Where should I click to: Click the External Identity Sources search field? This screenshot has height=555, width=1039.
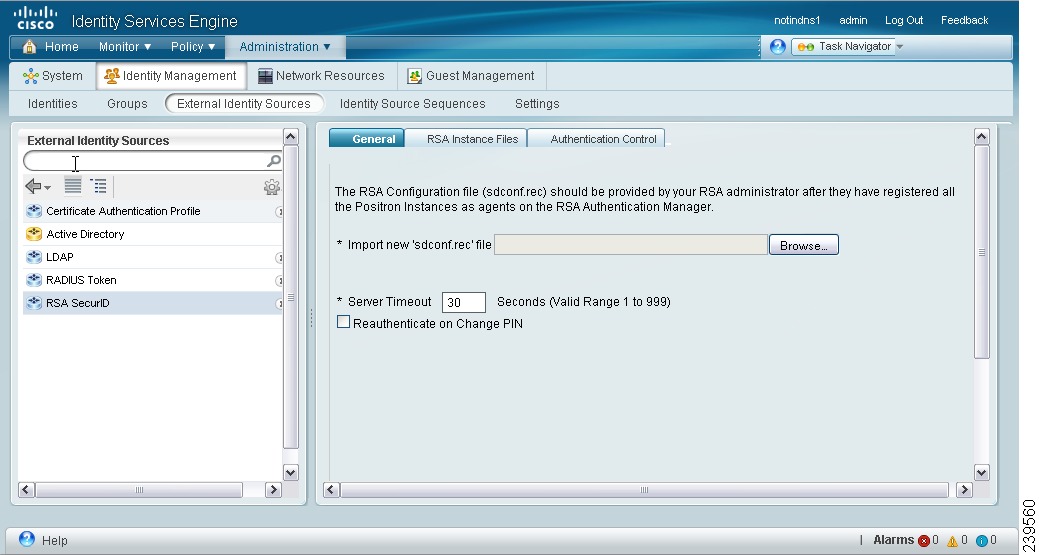click(x=152, y=161)
